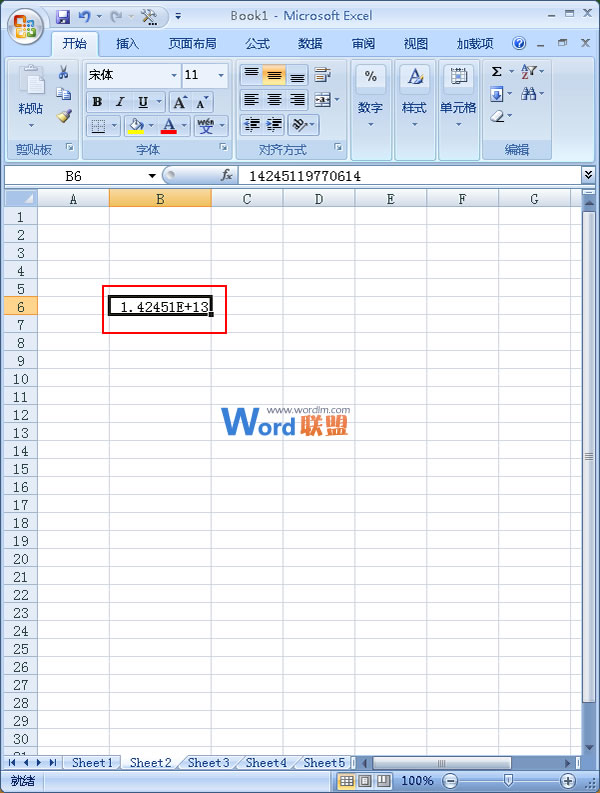Expand the font size dropdown
The height and width of the screenshot is (793, 600).
pos(221,75)
